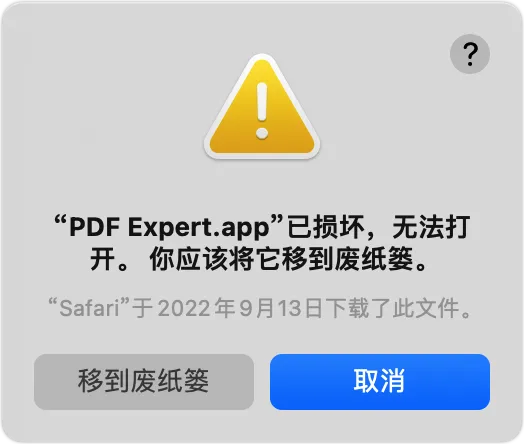The height and width of the screenshot is (444, 524).
Task: Click the 此文件 characters ending the subtitle
Action: coord(426,308)
